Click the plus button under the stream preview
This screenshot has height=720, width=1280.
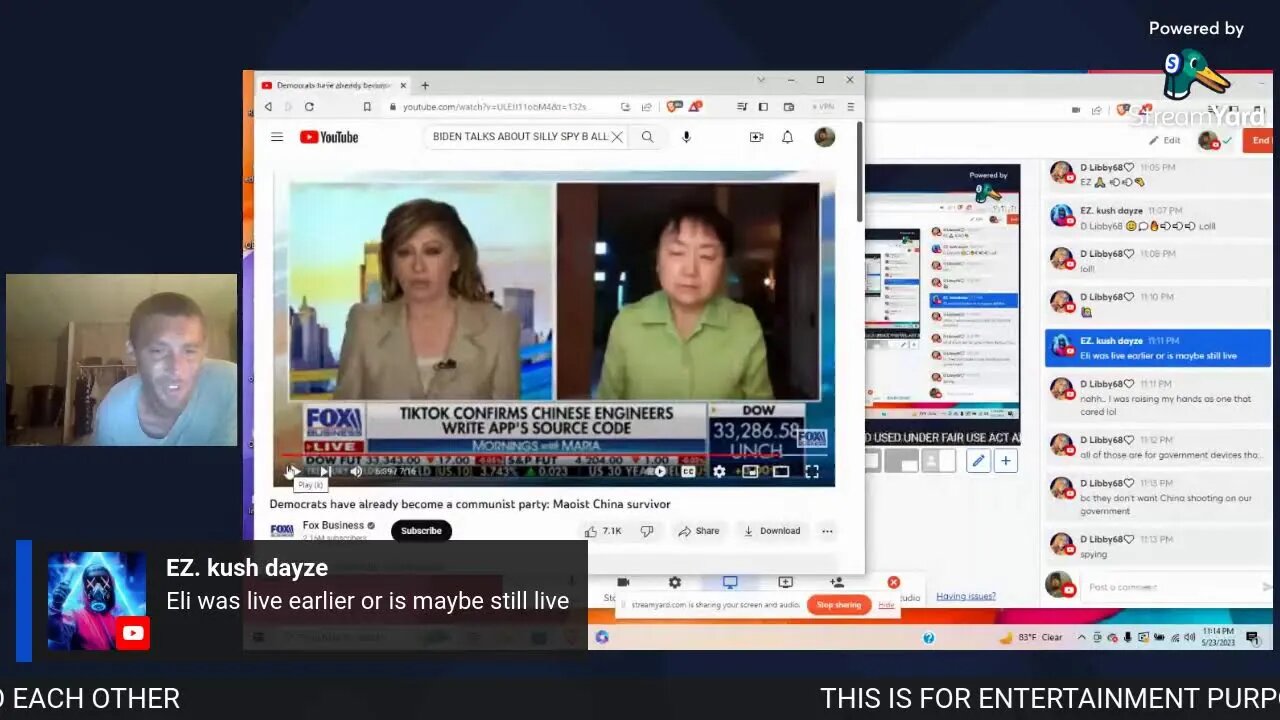click(1006, 461)
